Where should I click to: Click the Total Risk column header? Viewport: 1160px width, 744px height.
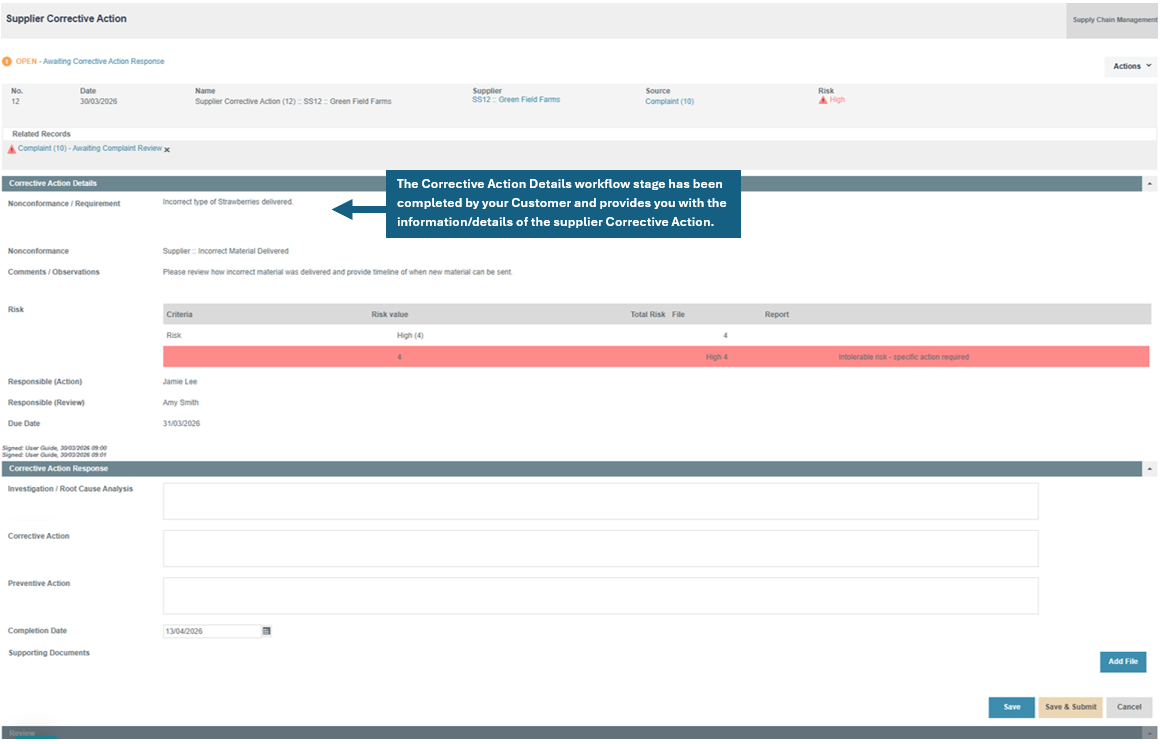pyautogui.click(x=647, y=315)
